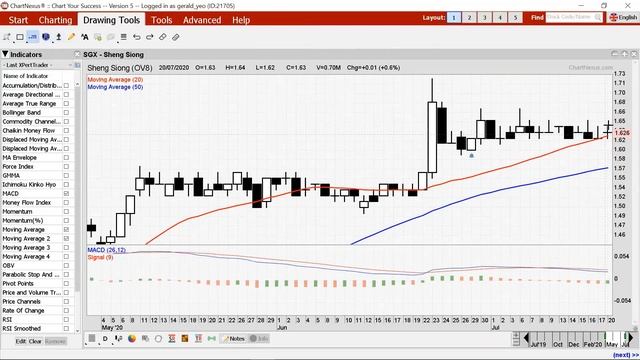Switch to Layout 4
The width and height of the screenshot is (640, 360).
(500, 18)
